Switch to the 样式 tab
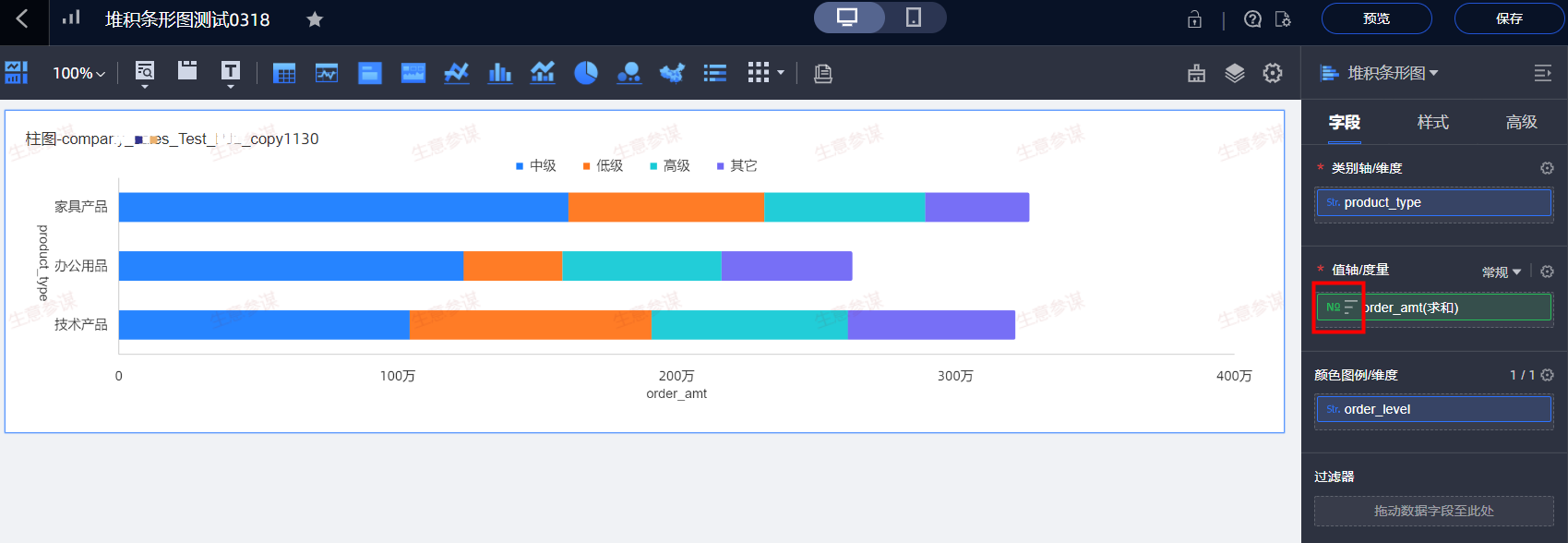The image size is (1568, 543). coord(1432,122)
